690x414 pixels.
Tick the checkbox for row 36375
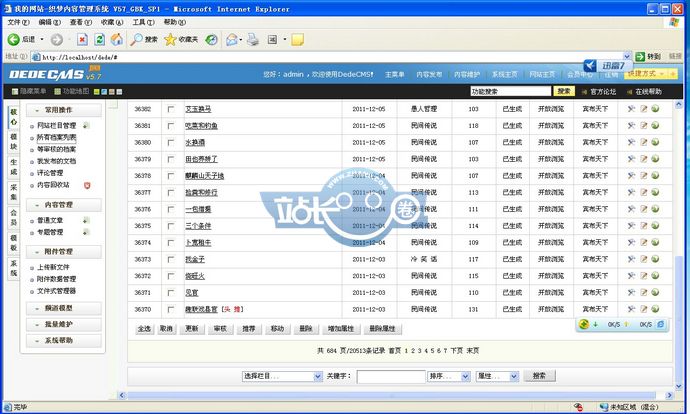click(171, 226)
